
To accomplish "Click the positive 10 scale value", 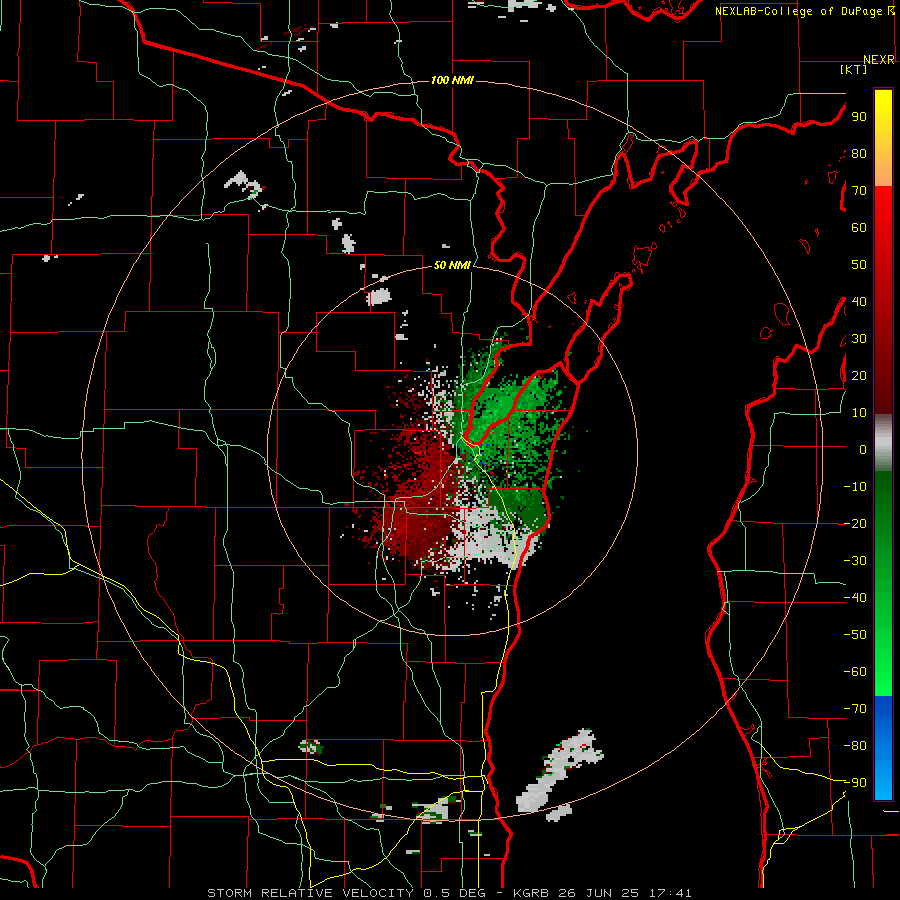I will coord(859,413).
